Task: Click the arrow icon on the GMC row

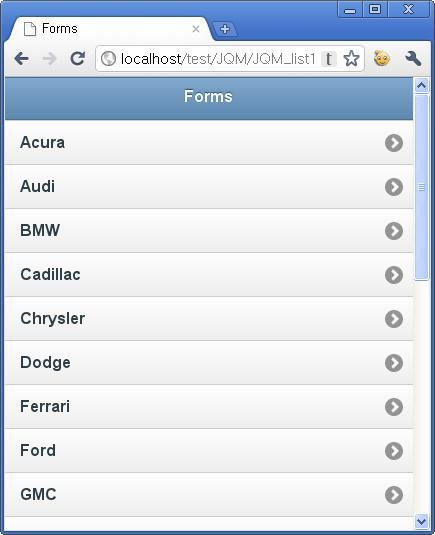Action: point(394,495)
